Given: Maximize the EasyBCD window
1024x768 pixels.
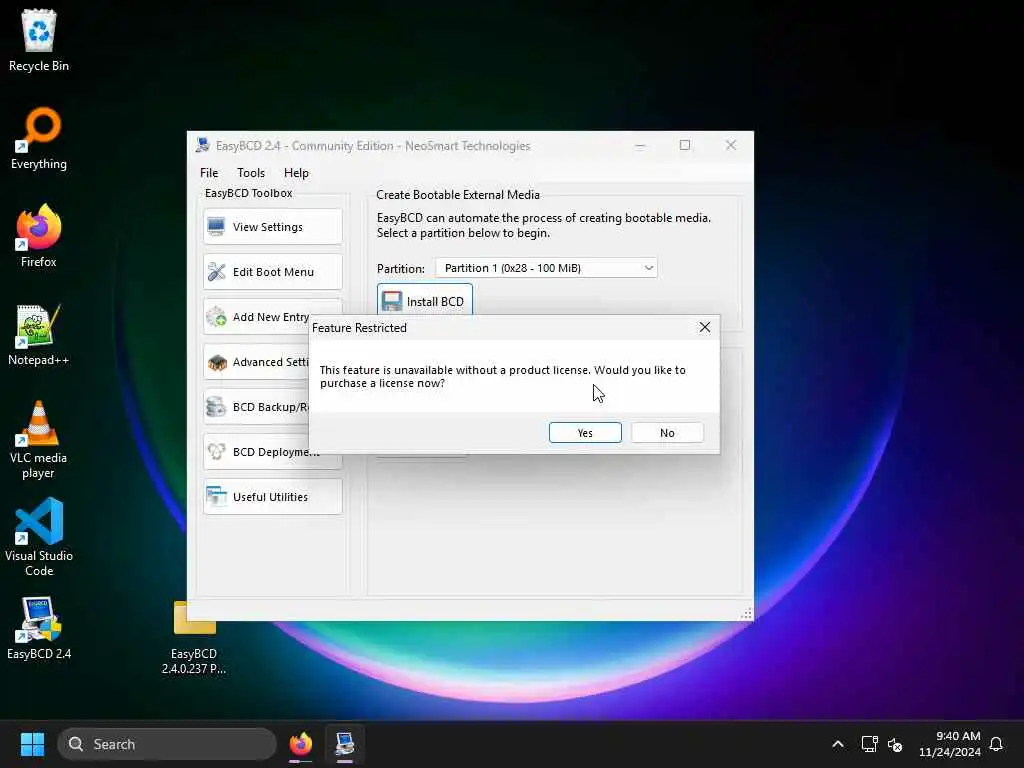Looking at the screenshot, I should point(684,146).
